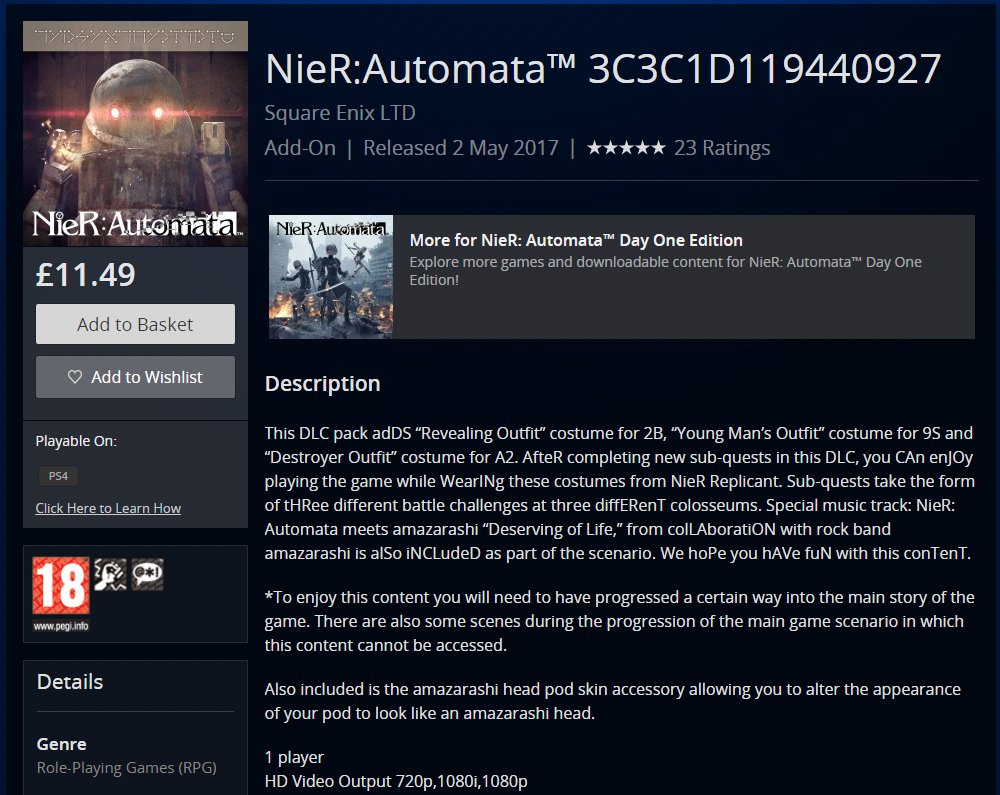1000x795 pixels.
Task: Click the Description section heading
Action: coord(322,384)
